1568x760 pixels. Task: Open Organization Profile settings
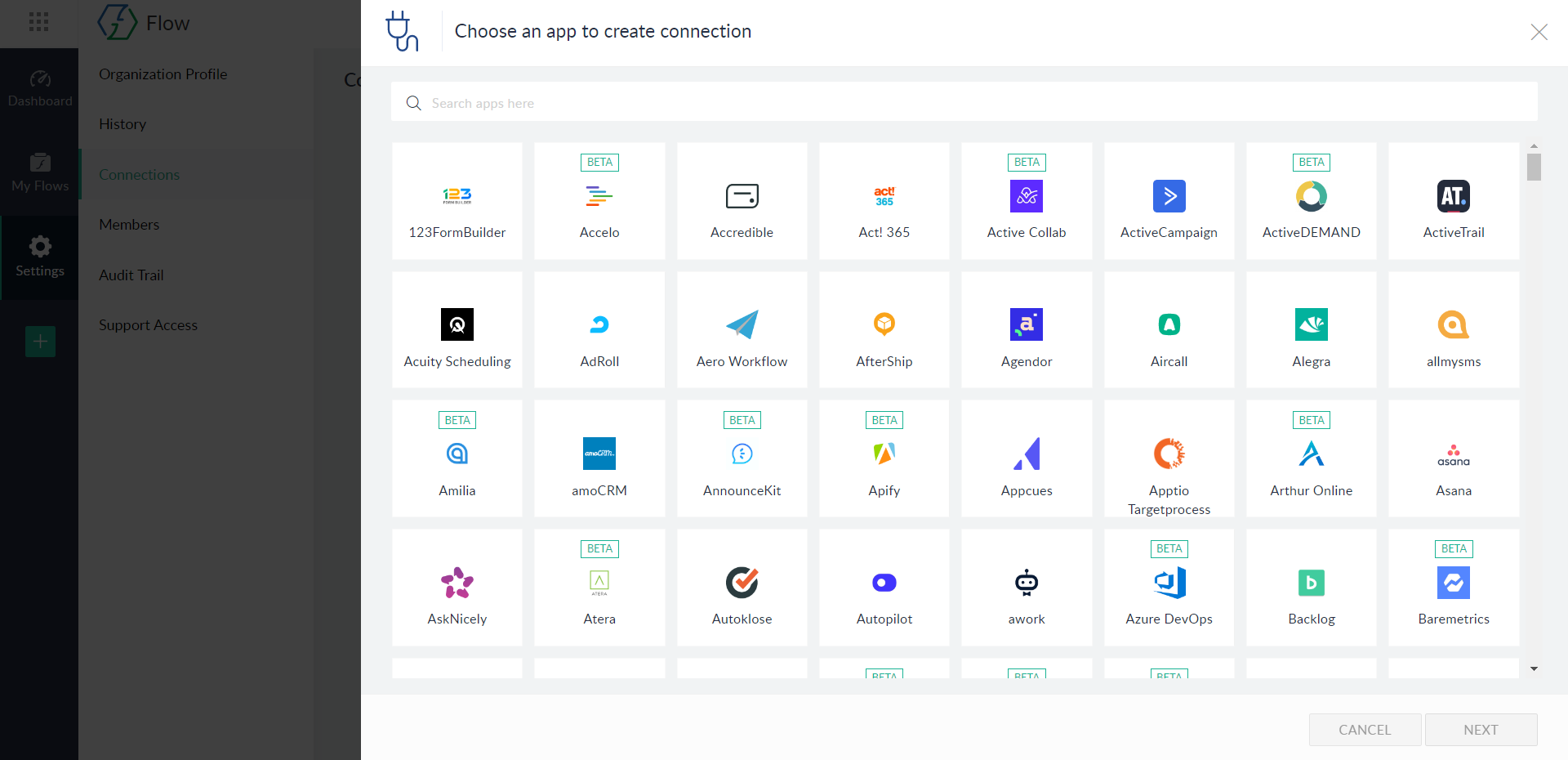point(163,74)
